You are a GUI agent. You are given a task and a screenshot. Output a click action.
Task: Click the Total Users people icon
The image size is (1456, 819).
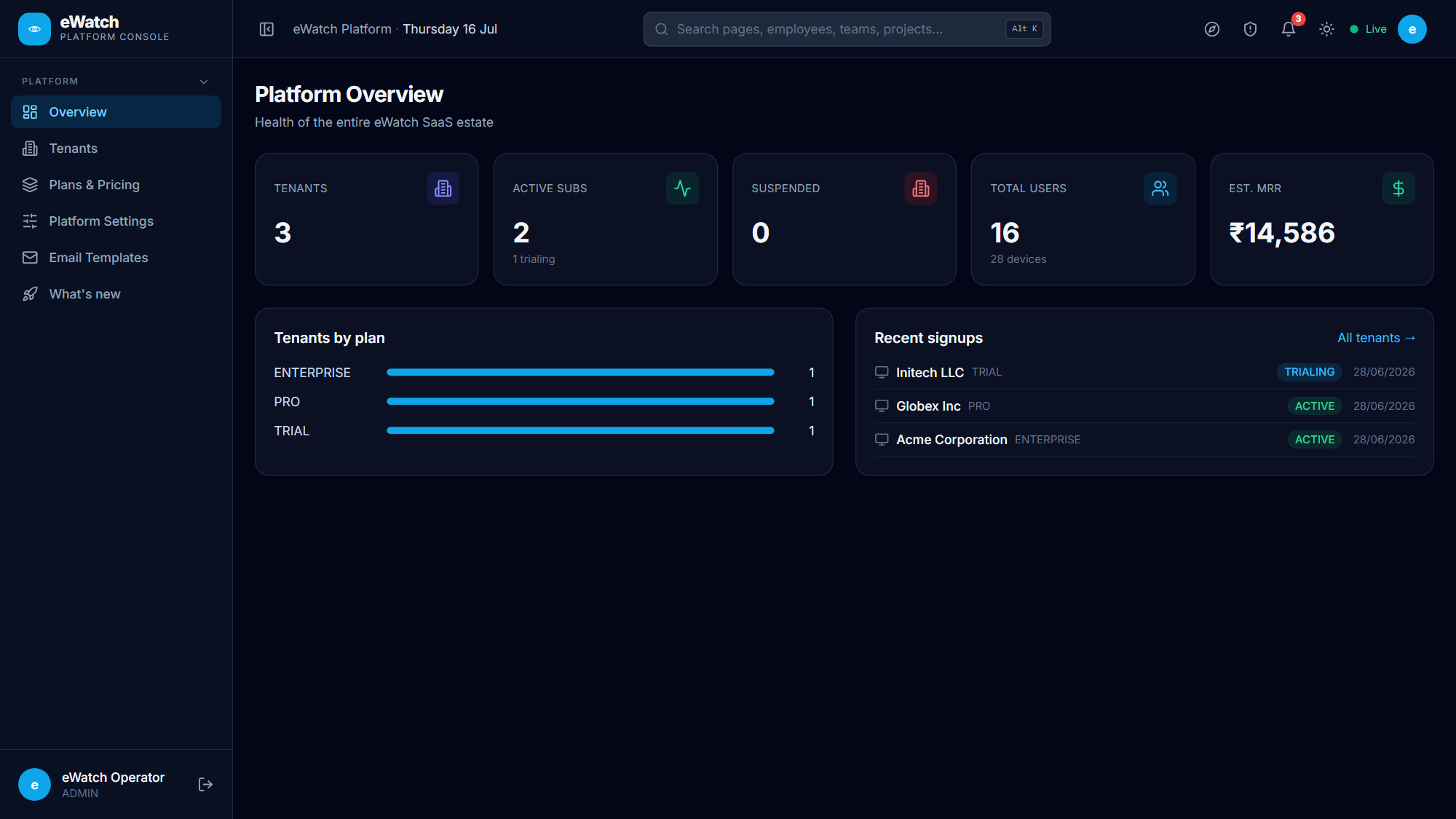[1160, 189]
